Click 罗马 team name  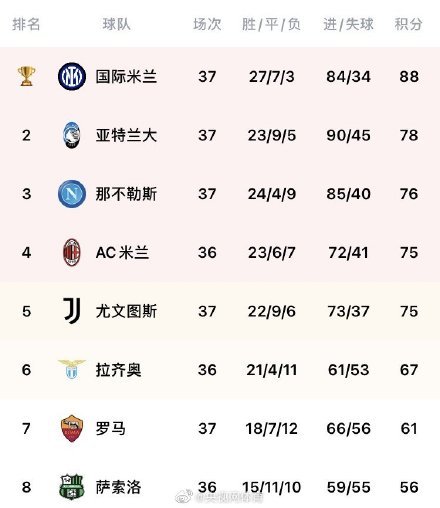point(111,428)
